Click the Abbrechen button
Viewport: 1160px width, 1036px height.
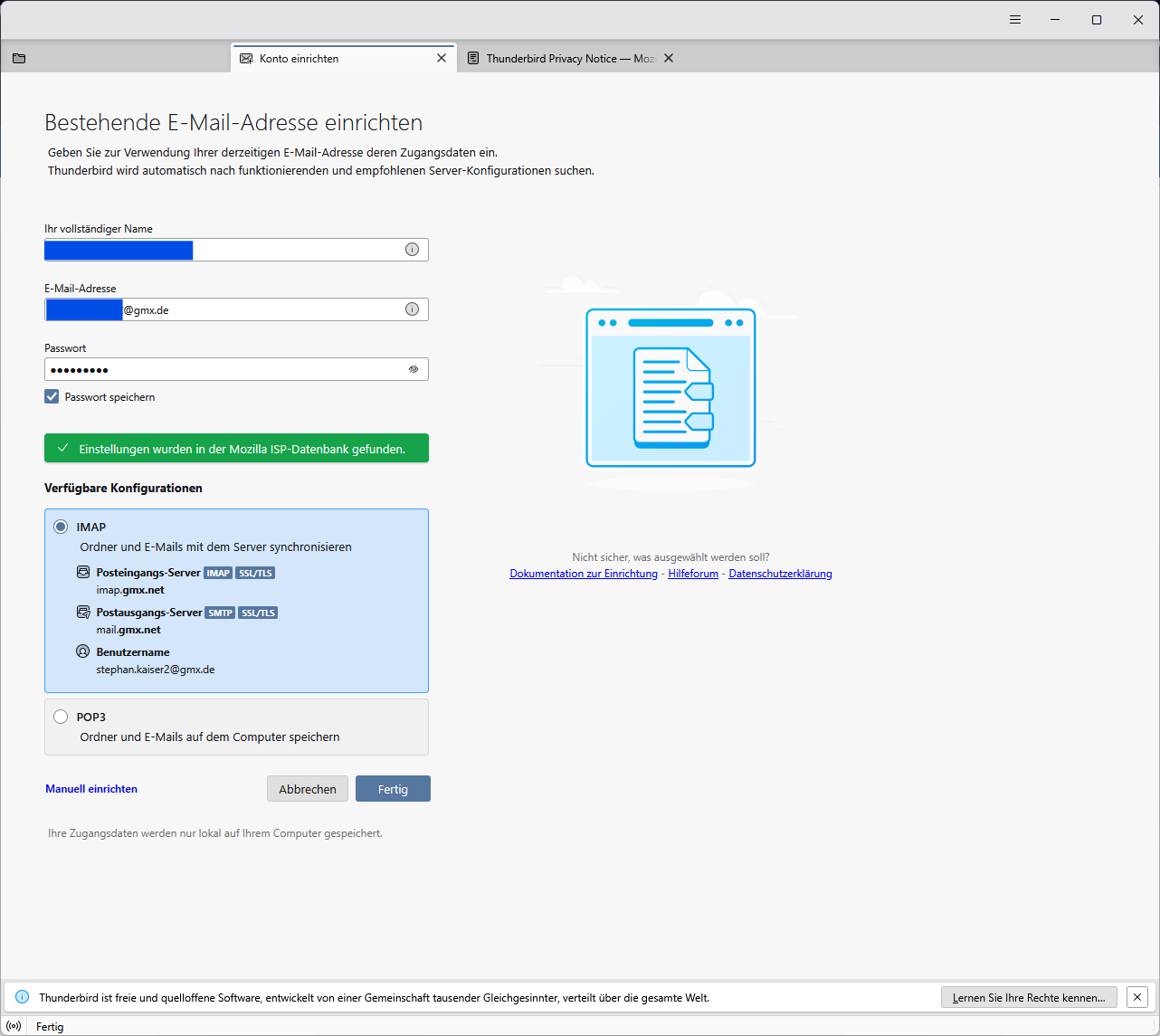[308, 789]
